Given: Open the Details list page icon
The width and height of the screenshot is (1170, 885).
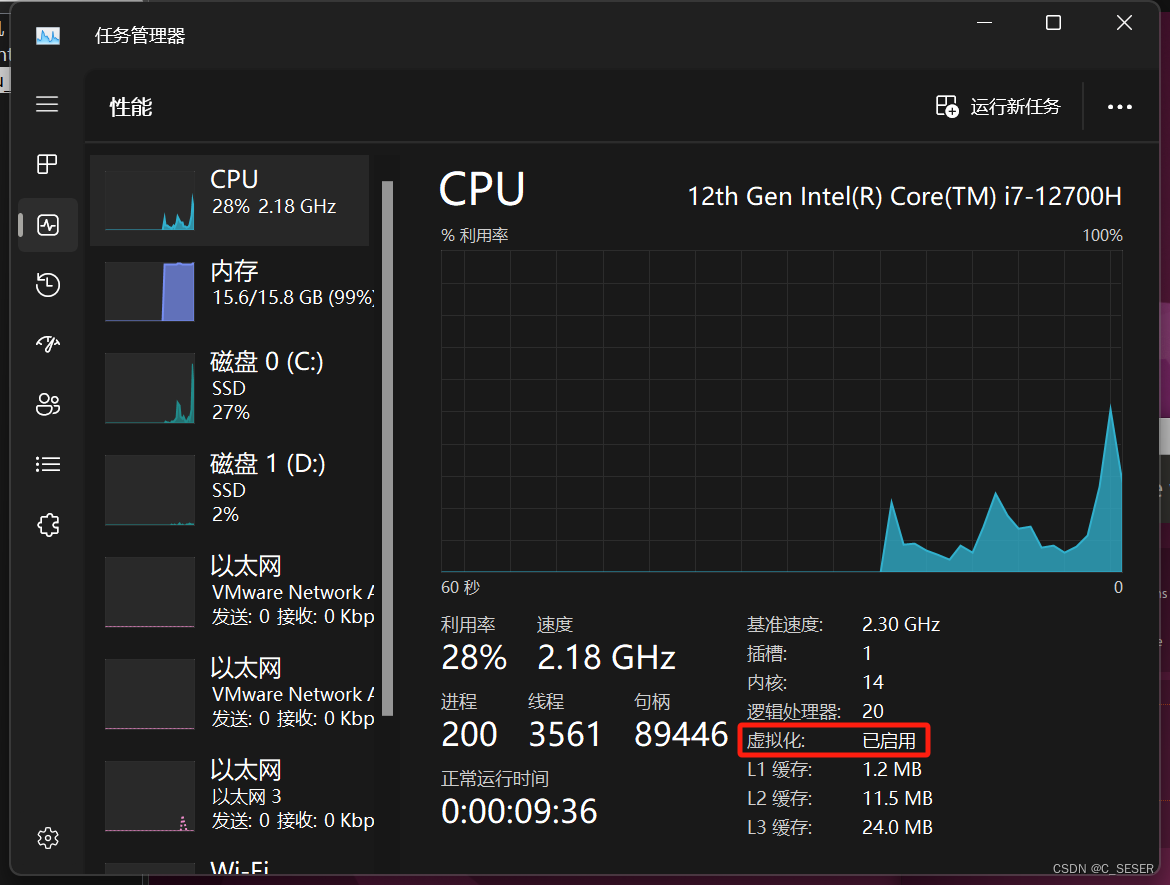Looking at the screenshot, I should 48,464.
